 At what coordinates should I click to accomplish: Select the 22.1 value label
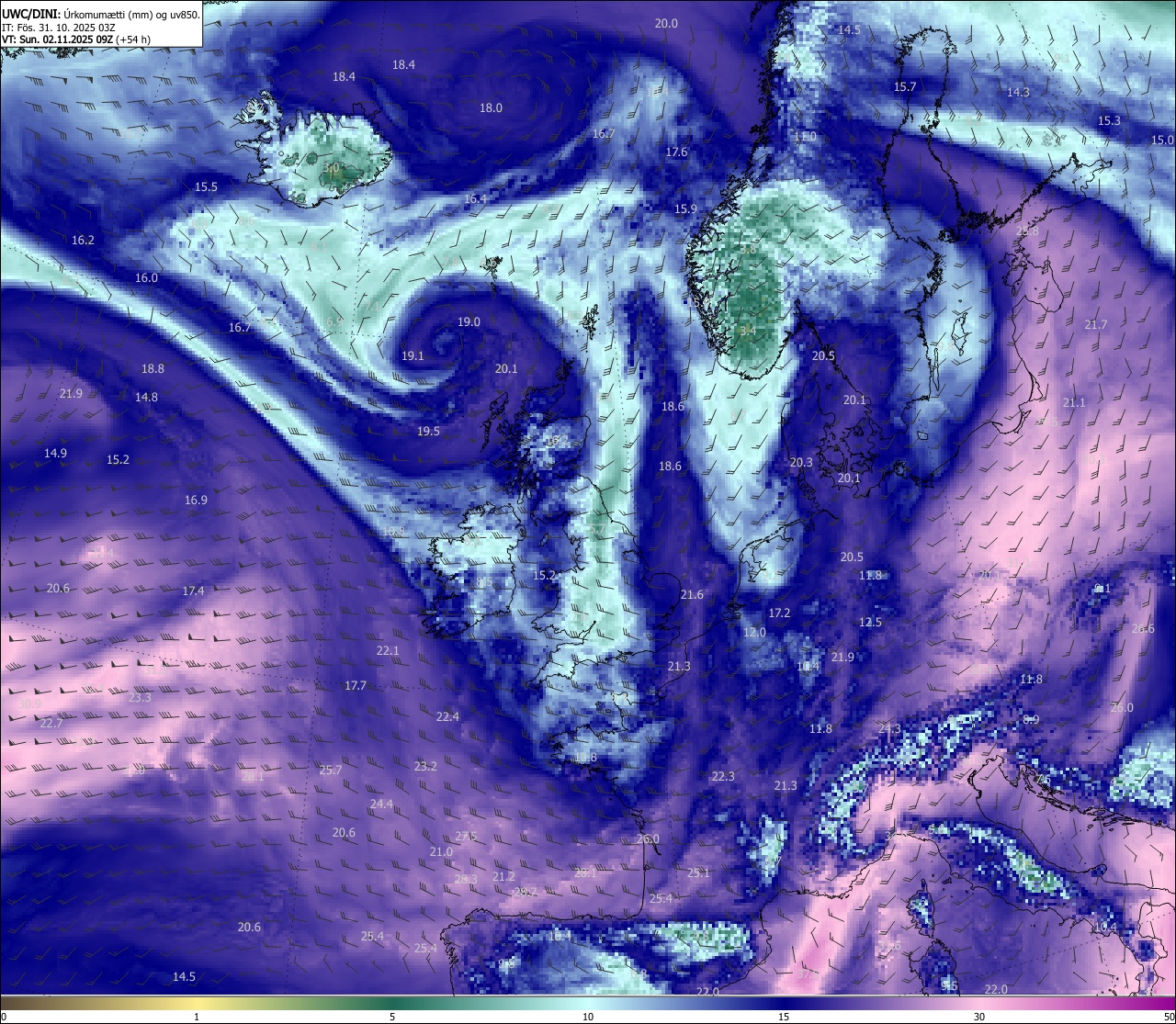click(x=388, y=650)
